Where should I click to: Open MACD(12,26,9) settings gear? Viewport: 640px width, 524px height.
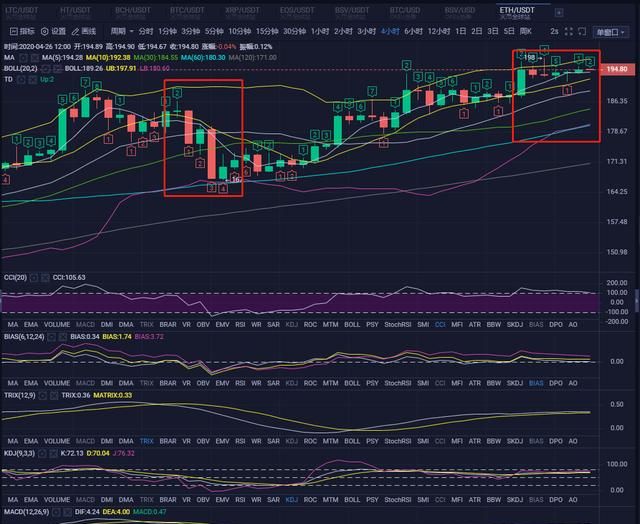coord(56,512)
